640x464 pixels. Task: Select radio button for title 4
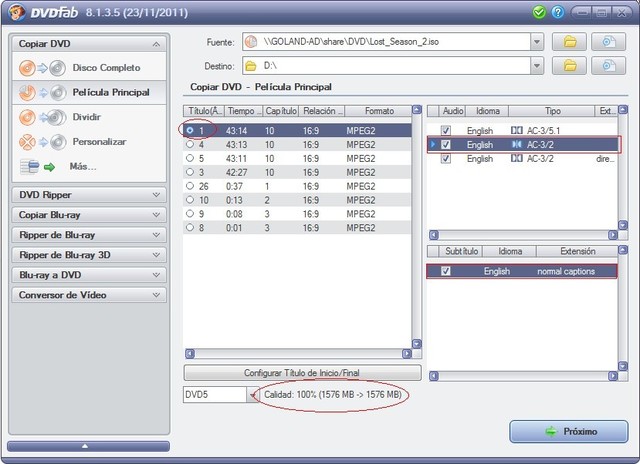point(190,144)
